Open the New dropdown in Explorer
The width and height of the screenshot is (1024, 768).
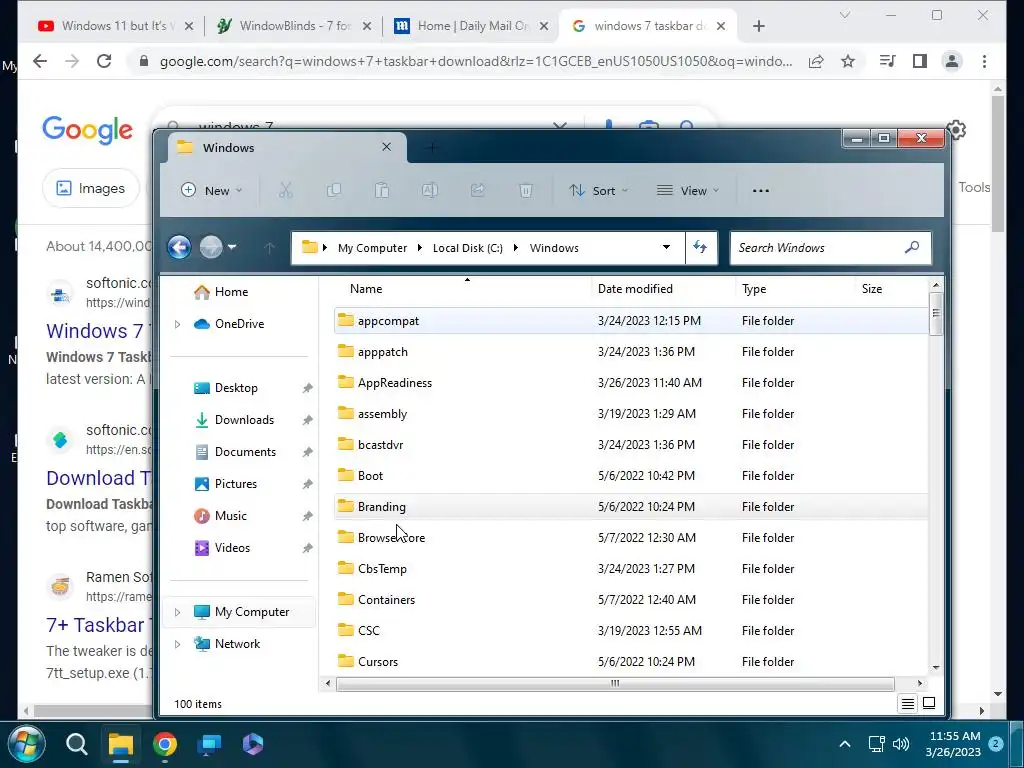[x=212, y=191]
